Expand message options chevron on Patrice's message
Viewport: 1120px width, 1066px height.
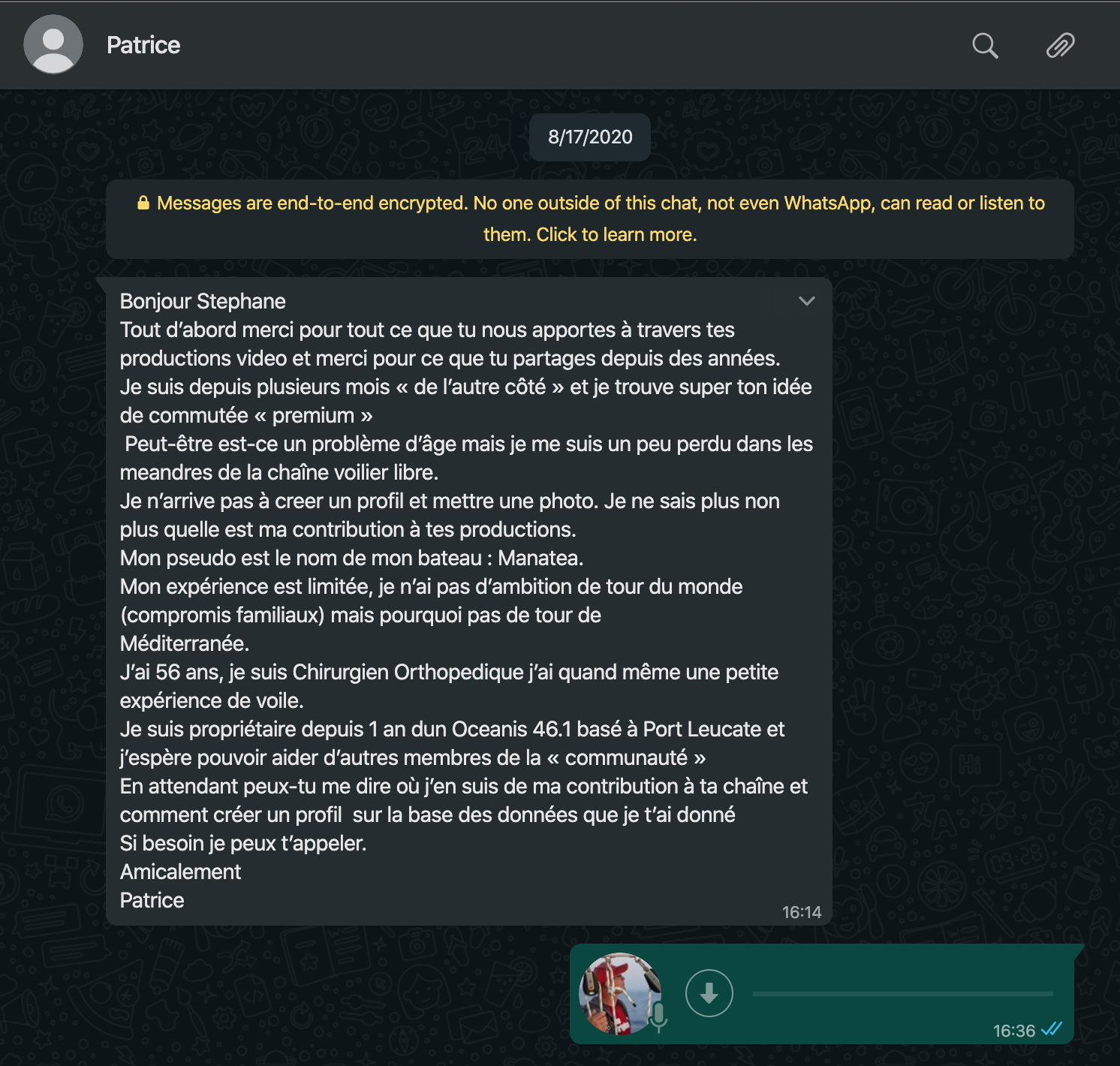point(807,301)
